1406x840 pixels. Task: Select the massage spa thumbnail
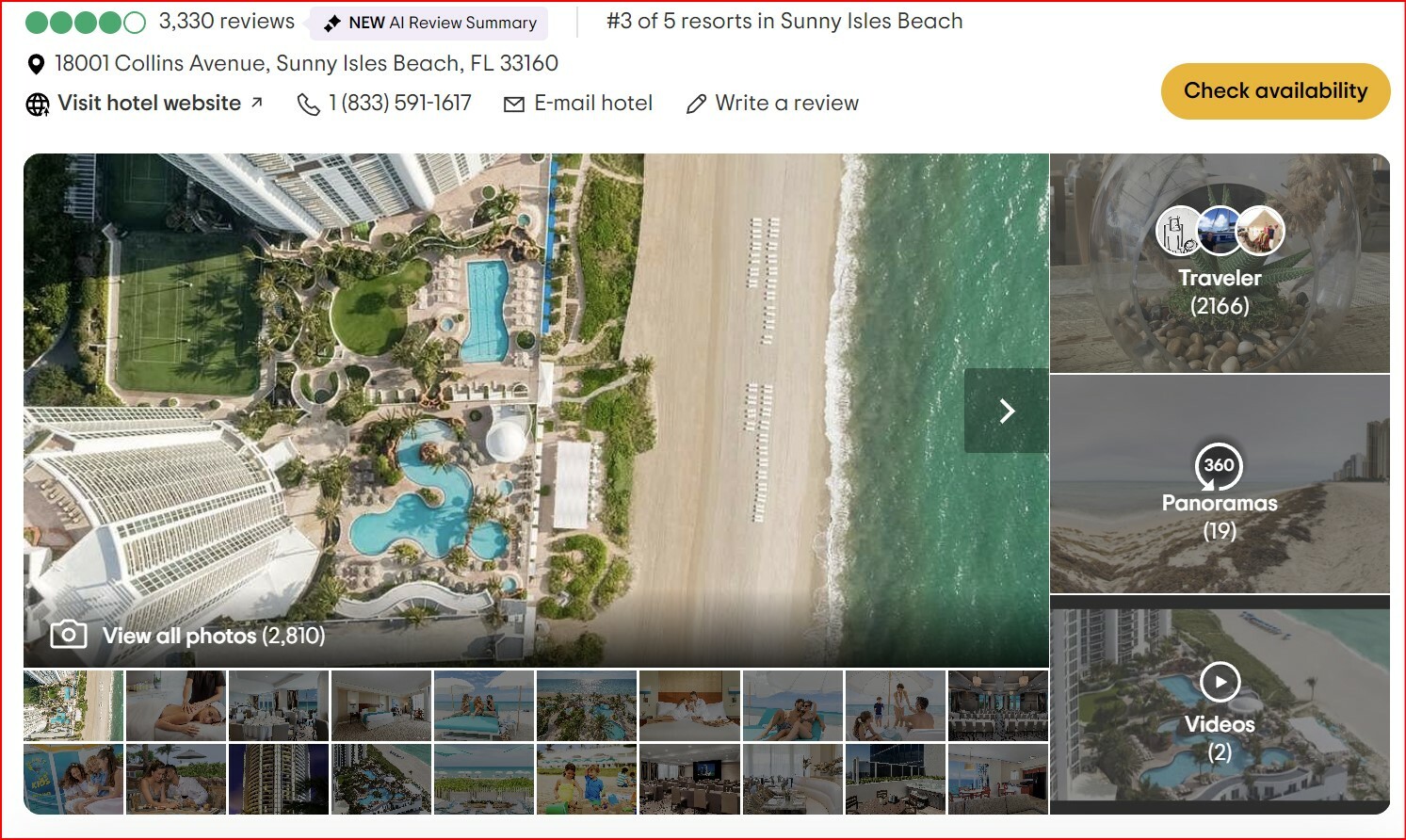(176, 705)
